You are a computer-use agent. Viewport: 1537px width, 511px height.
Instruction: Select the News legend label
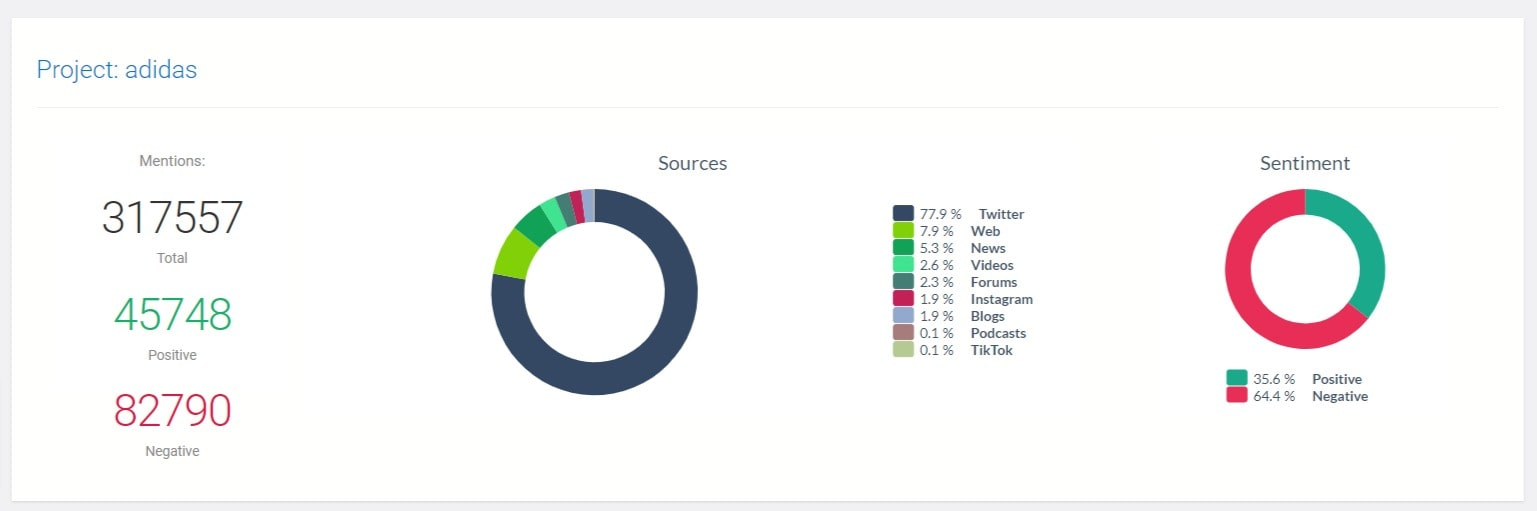point(988,248)
